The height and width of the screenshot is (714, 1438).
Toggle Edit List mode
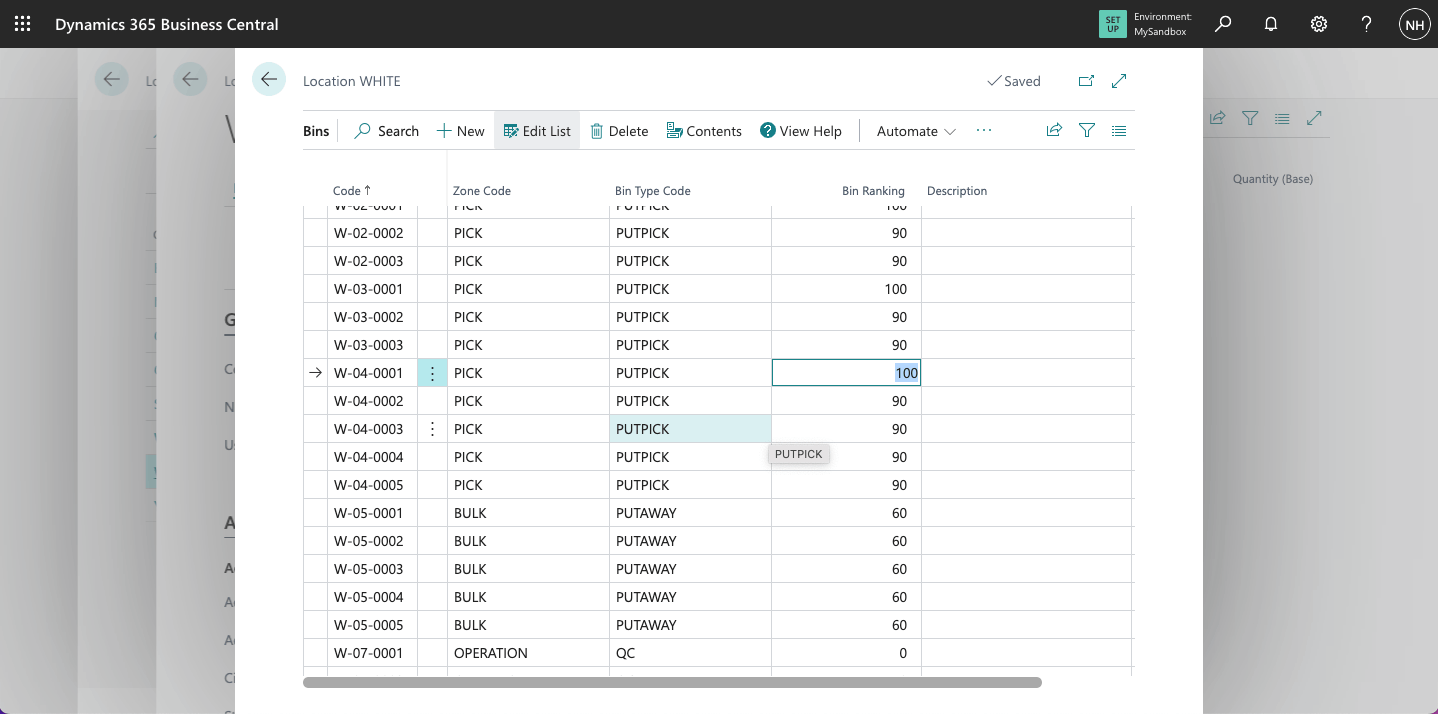coord(537,131)
